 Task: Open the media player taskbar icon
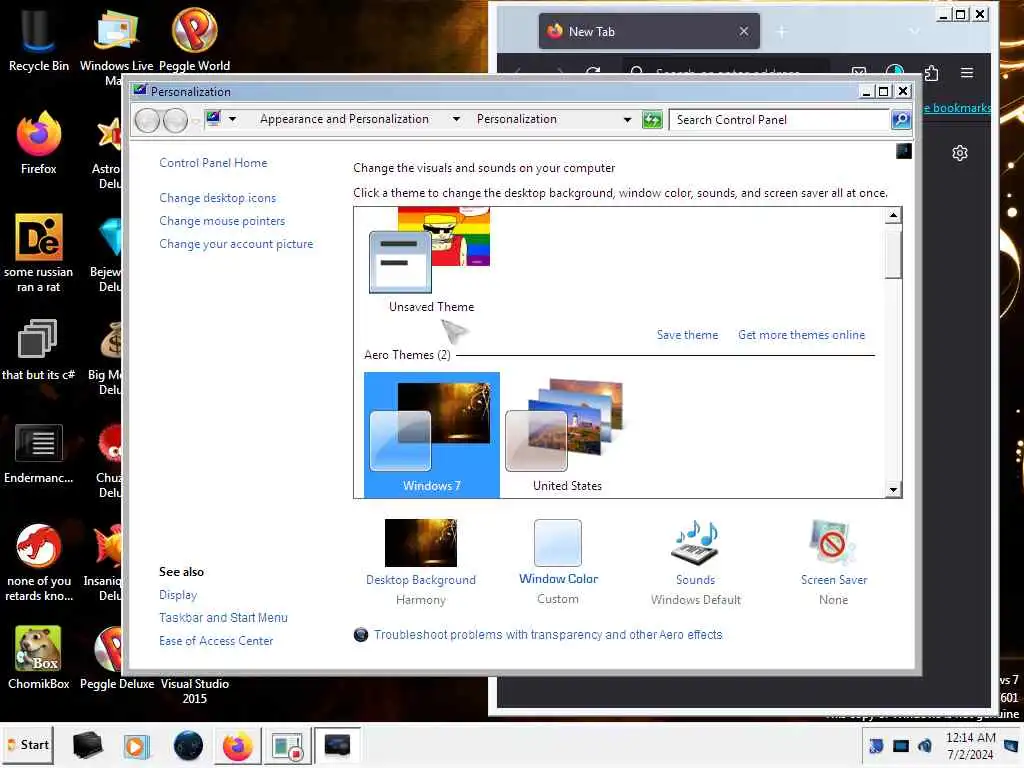pyautogui.click(x=136, y=745)
